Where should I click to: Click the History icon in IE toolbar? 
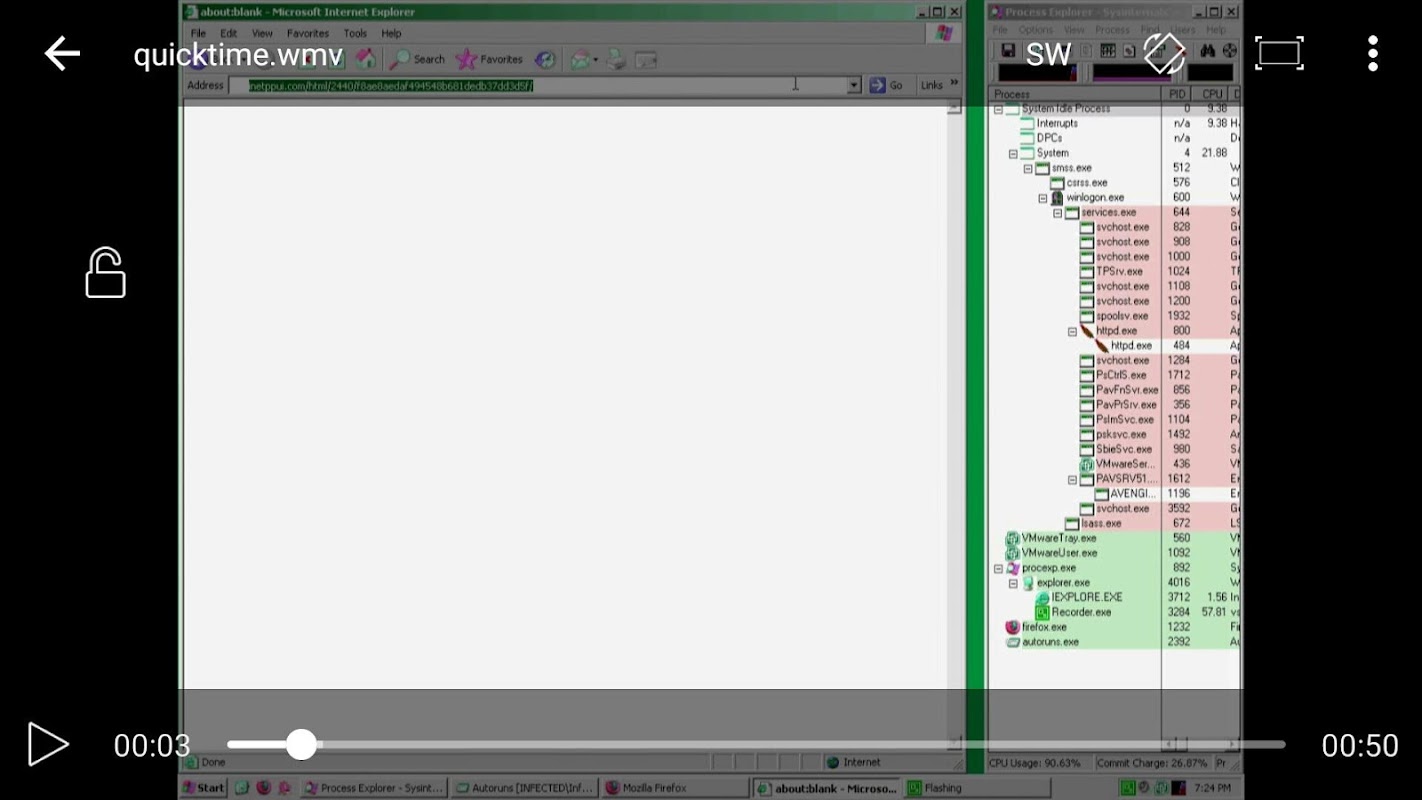tap(545, 60)
